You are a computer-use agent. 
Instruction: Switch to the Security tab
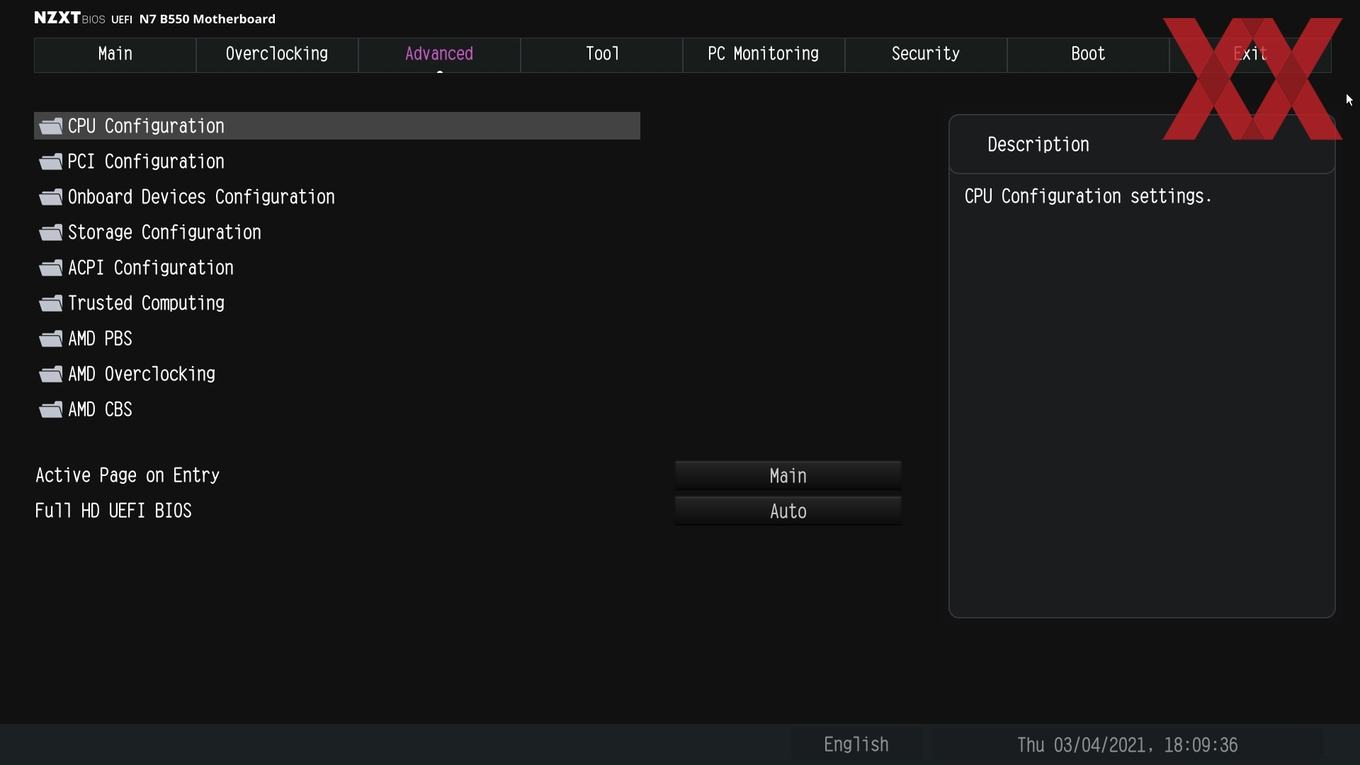click(926, 54)
